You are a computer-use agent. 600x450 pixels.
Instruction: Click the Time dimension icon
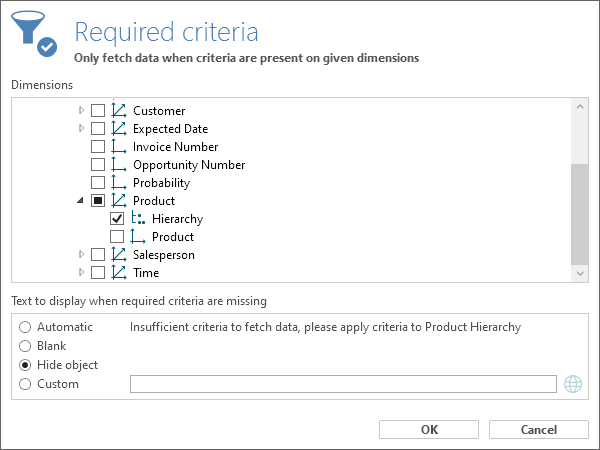[119, 272]
